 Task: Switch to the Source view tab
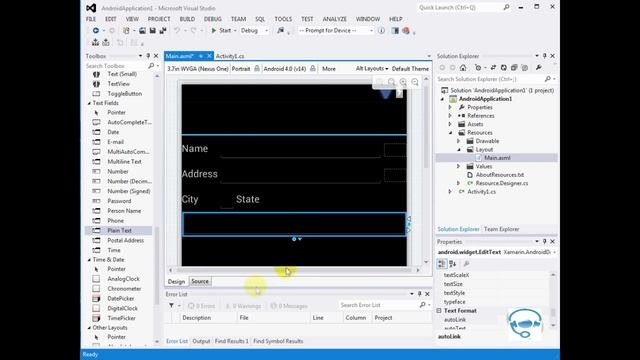200,282
